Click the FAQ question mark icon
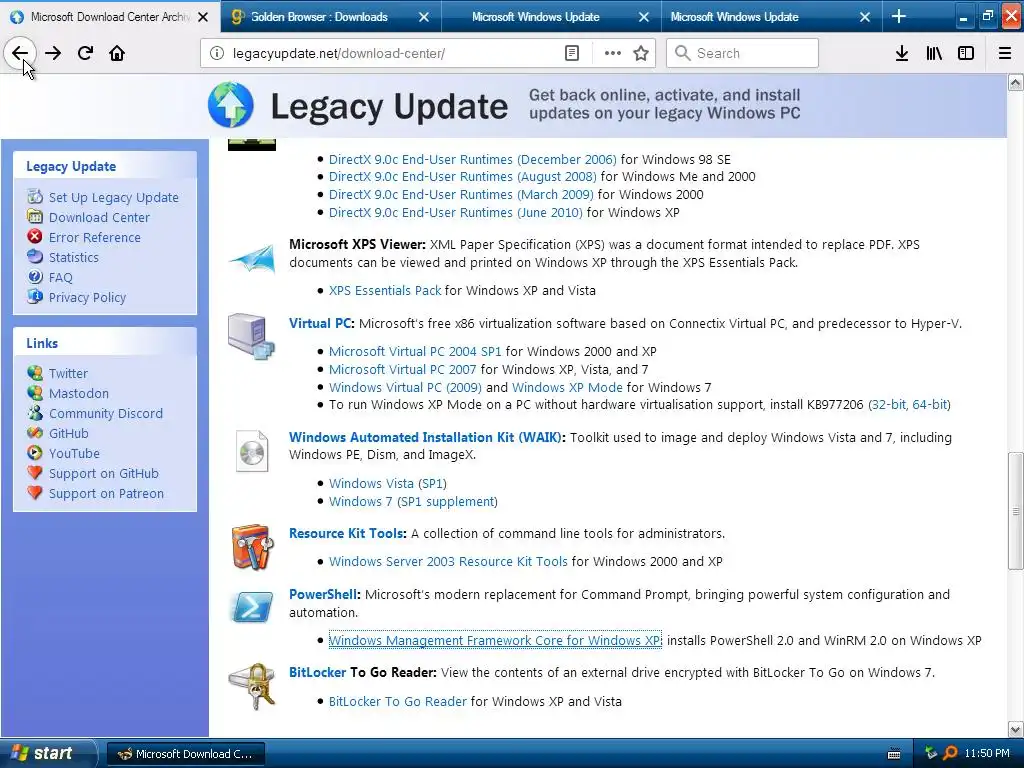1024x768 pixels. (35, 277)
